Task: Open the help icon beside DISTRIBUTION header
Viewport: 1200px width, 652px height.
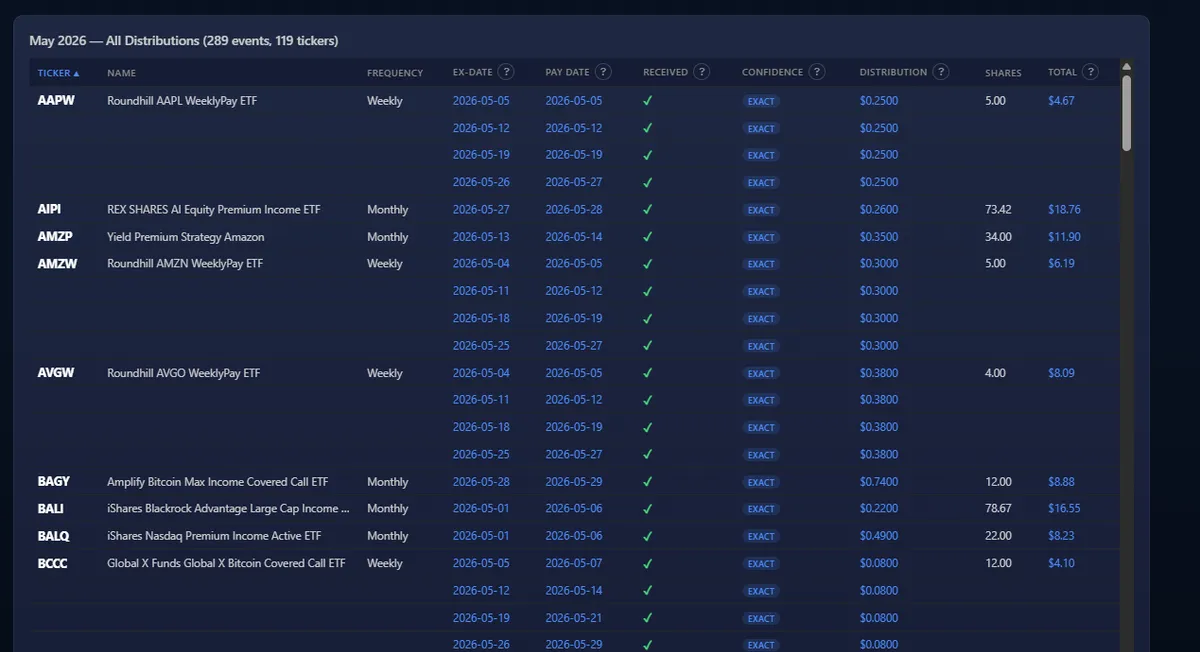Action: 941,72
